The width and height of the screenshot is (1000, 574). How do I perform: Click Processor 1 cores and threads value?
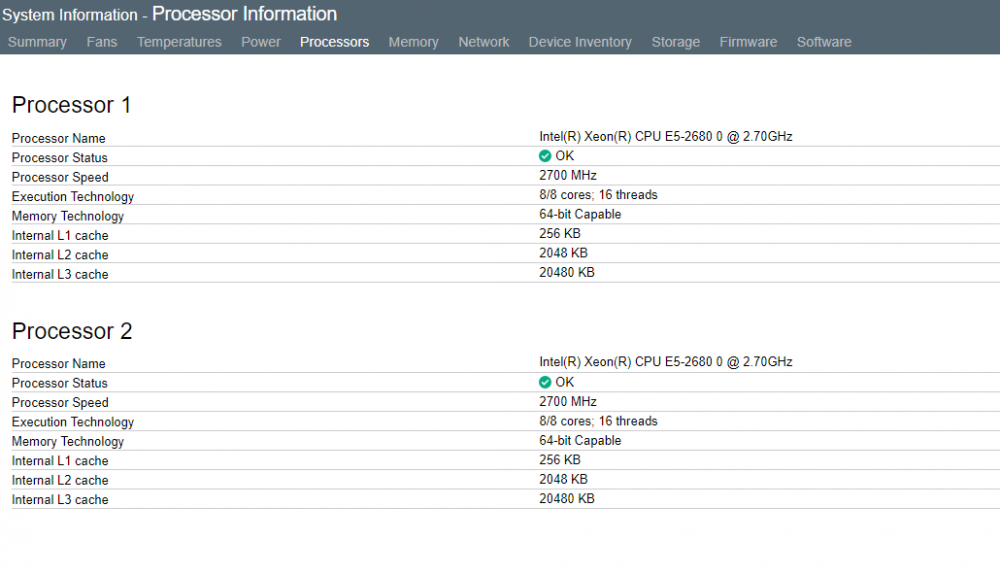click(598, 195)
